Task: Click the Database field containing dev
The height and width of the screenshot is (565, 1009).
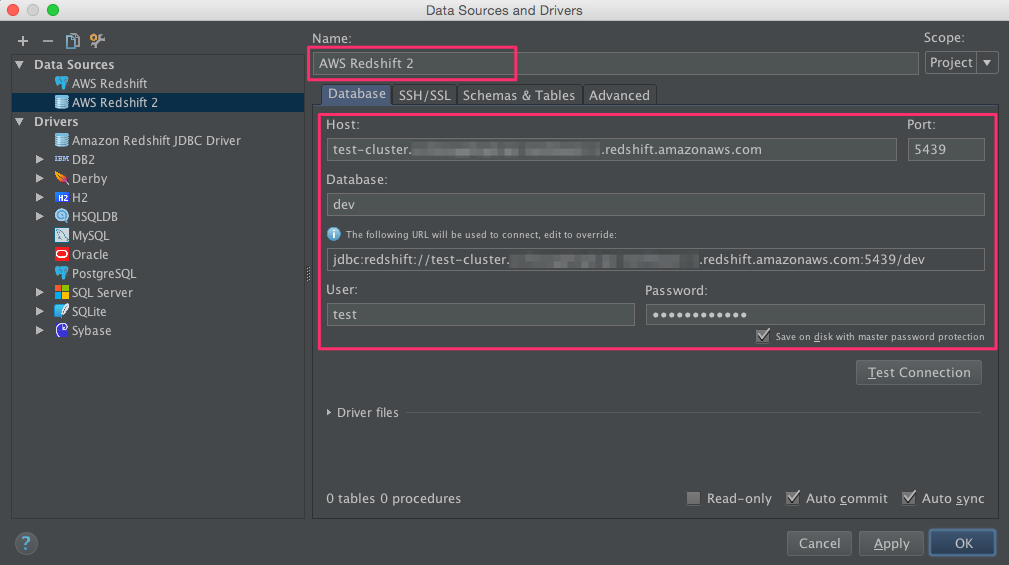Action: pyautogui.click(x=655, y=205)
